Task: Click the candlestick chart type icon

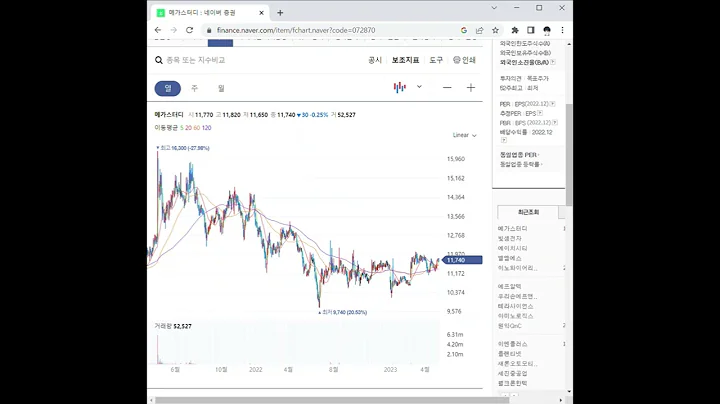Action: pyautogui.click(x=399, y=87)
